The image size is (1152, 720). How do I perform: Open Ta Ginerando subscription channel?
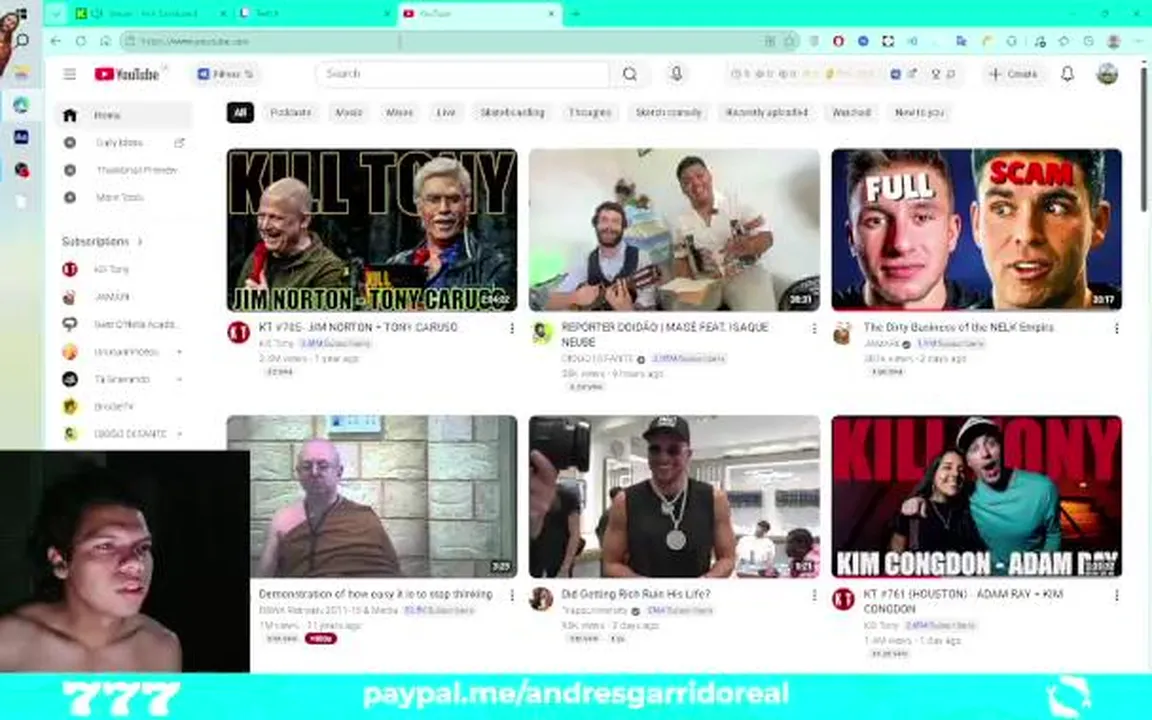125,379
